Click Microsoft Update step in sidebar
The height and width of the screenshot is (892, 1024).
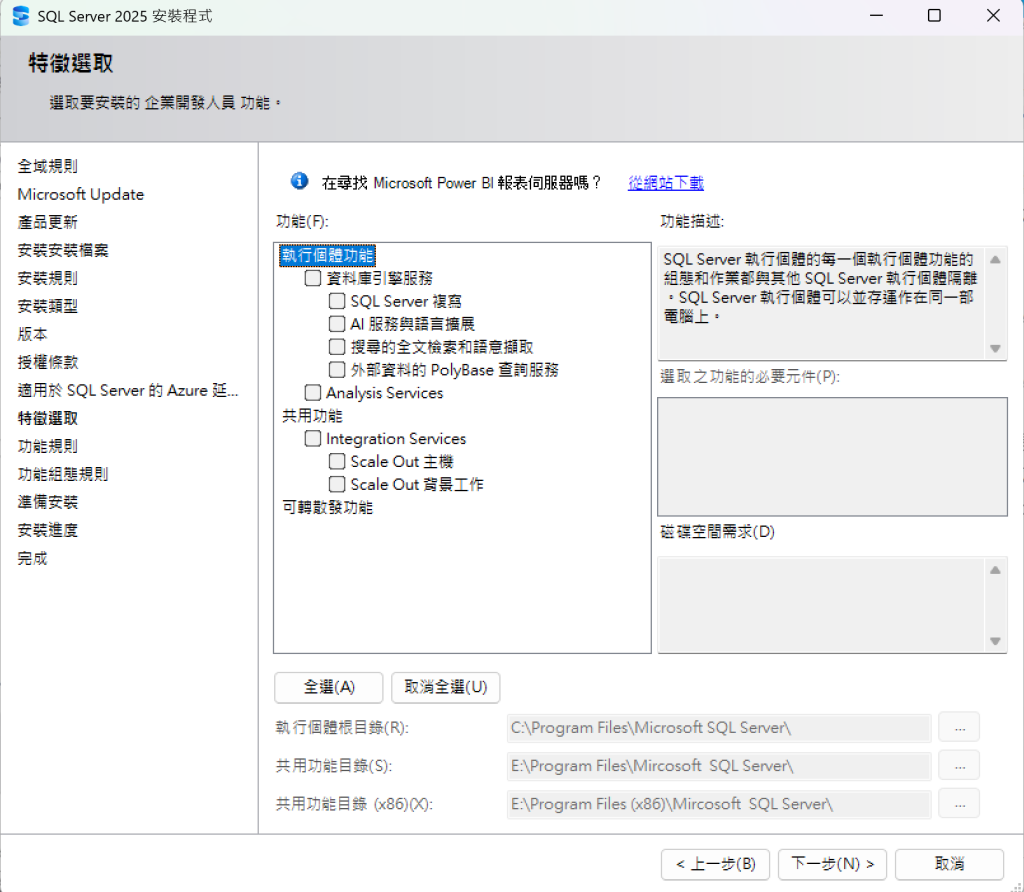(81, 195)
